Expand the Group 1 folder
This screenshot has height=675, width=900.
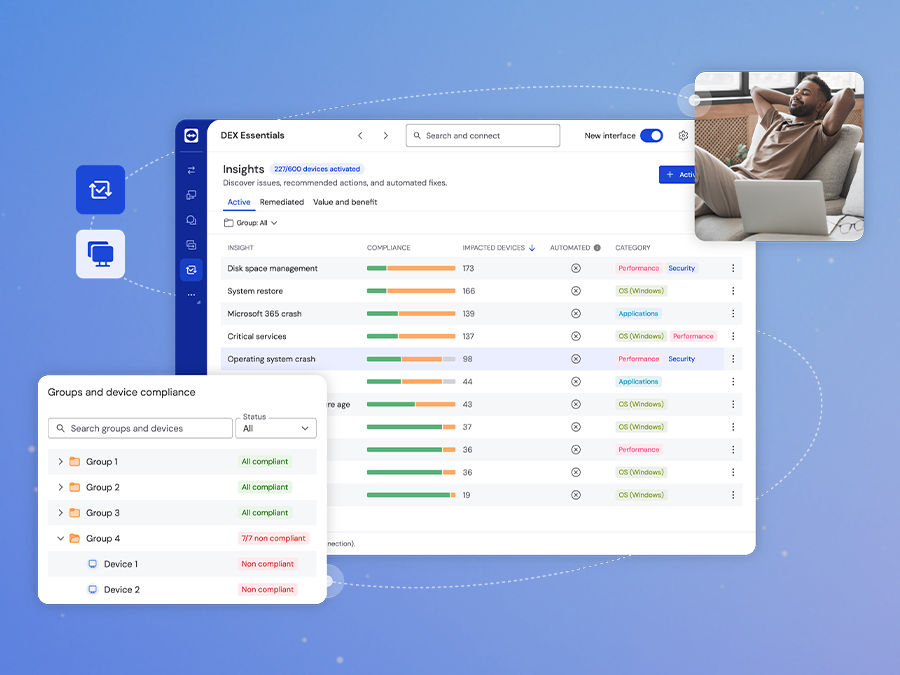tap(60, 462)
